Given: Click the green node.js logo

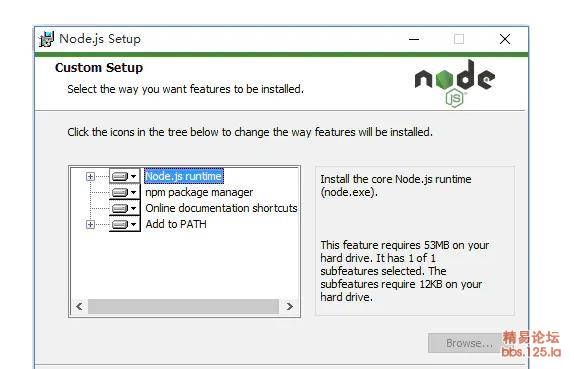Looking at the screenshot, I should point(455,84).
